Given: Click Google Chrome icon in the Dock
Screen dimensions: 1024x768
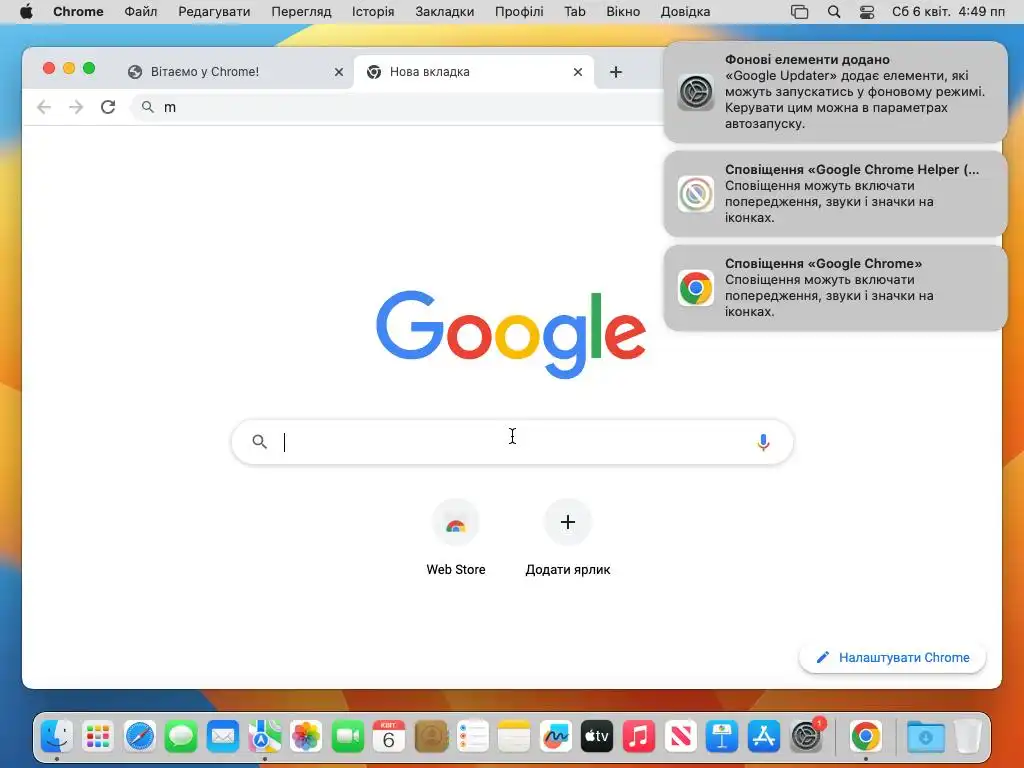Looking at the screenshot, I should 866,737.
